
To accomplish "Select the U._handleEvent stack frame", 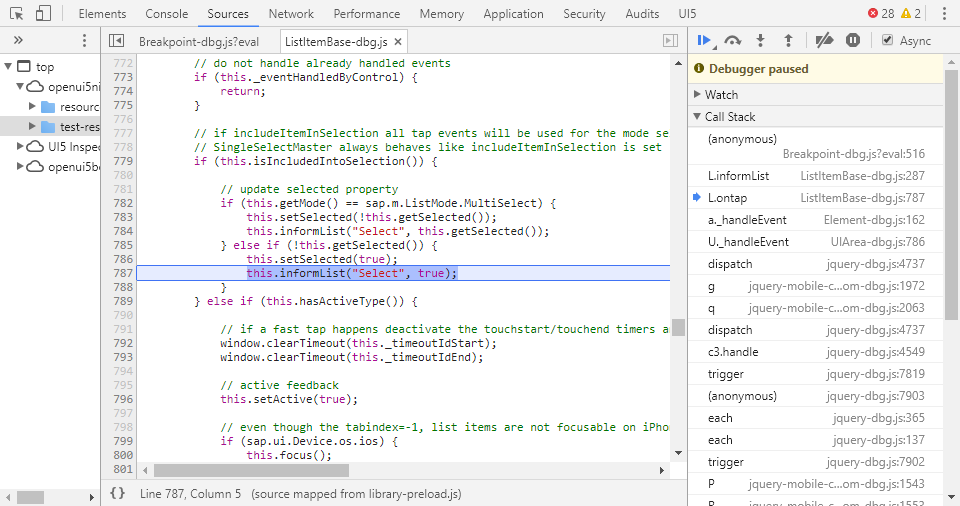I will click(816, 242).
